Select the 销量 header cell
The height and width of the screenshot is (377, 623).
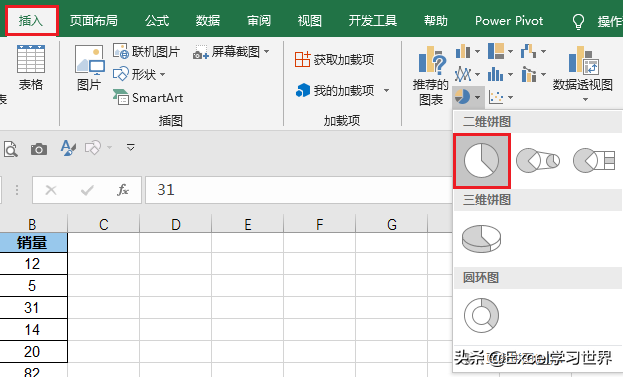[33, 243]
